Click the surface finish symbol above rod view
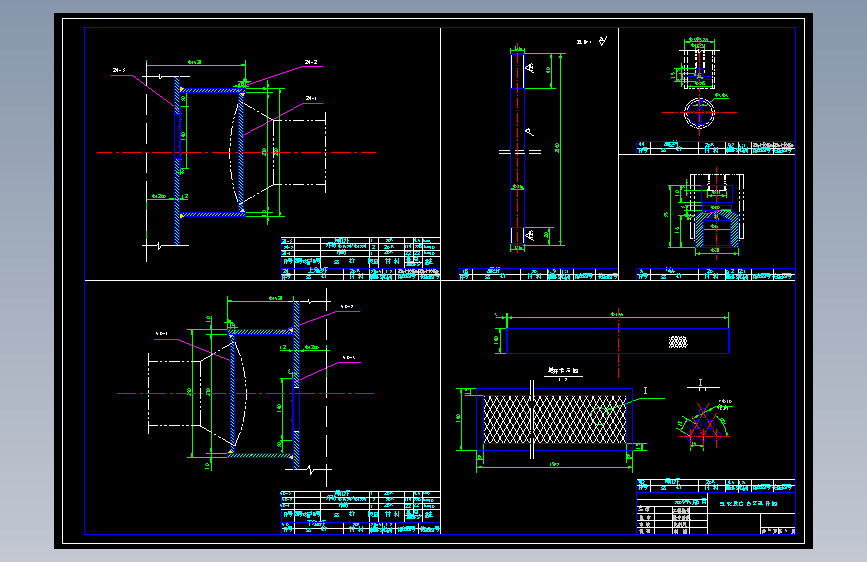867x562 pixels. (603, 40)
